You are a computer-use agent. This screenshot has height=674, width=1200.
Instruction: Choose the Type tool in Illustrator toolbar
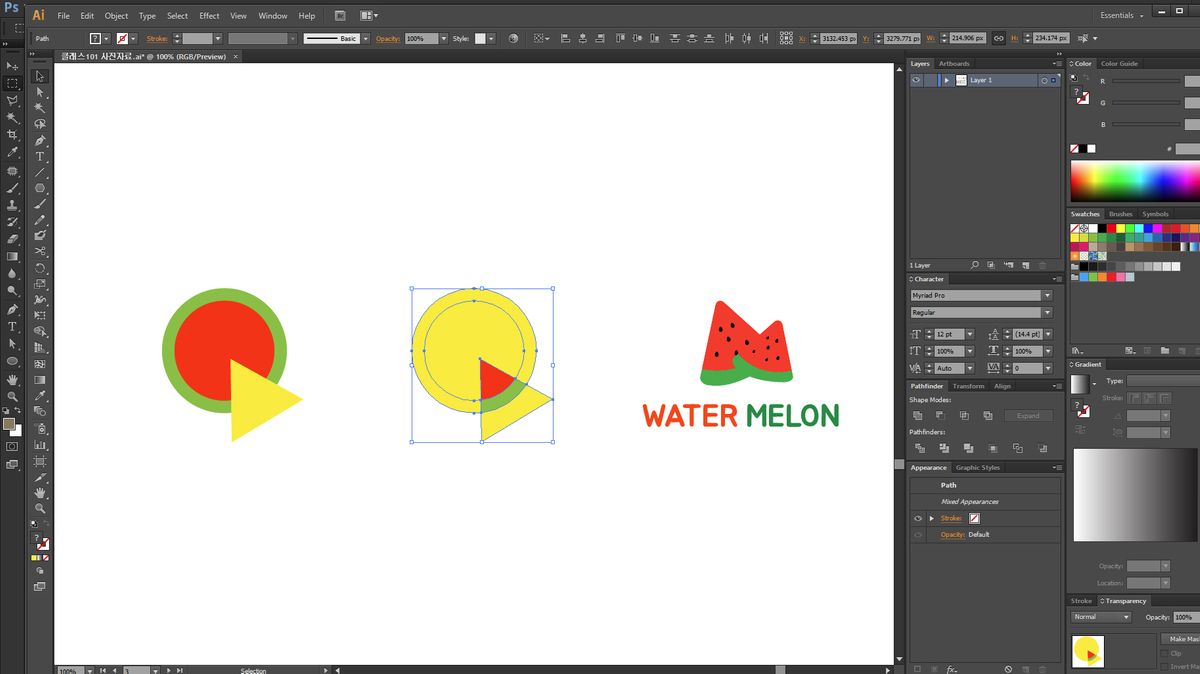click(40, 156)
